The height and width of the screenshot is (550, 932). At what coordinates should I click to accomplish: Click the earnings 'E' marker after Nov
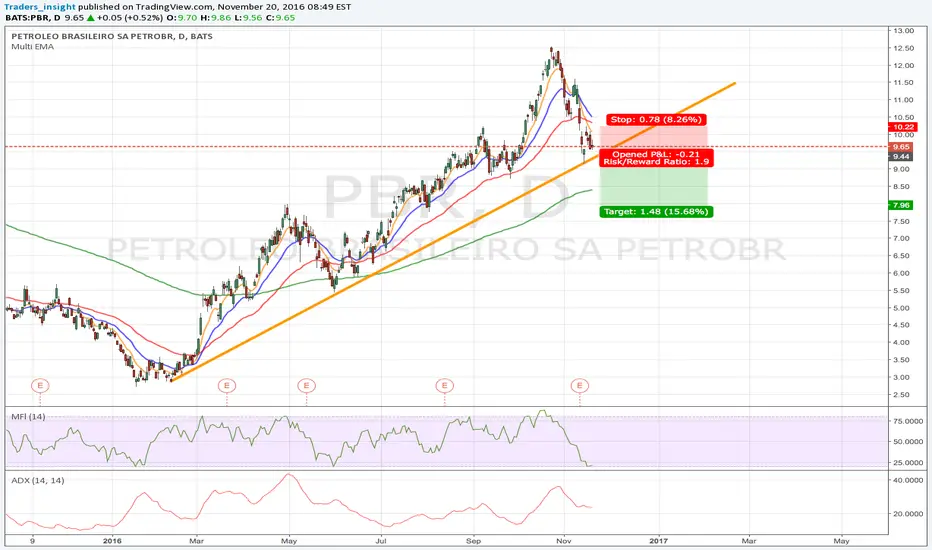pos(580,385)
